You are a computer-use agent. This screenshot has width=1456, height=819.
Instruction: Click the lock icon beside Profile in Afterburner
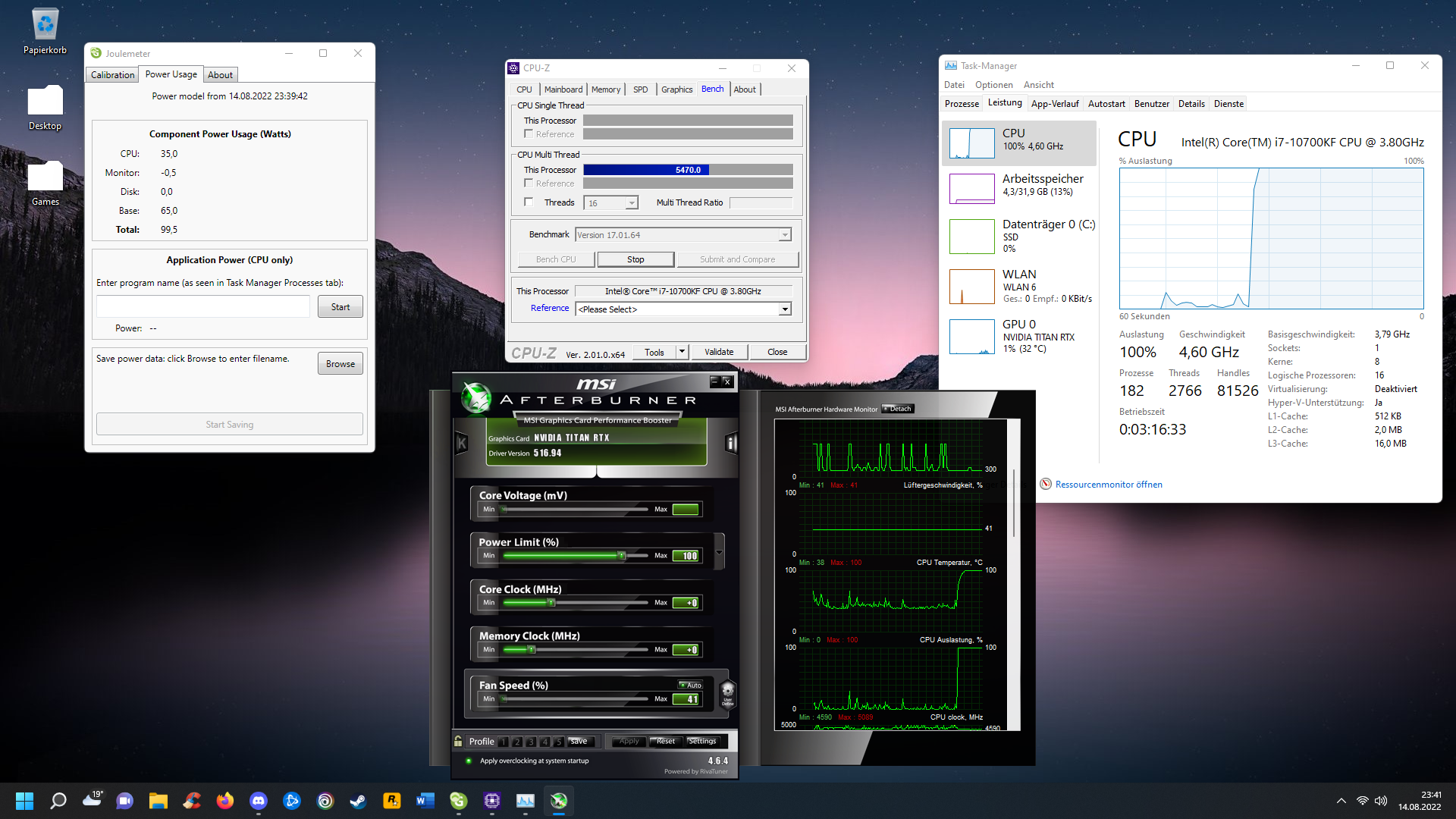coord(458,741)
